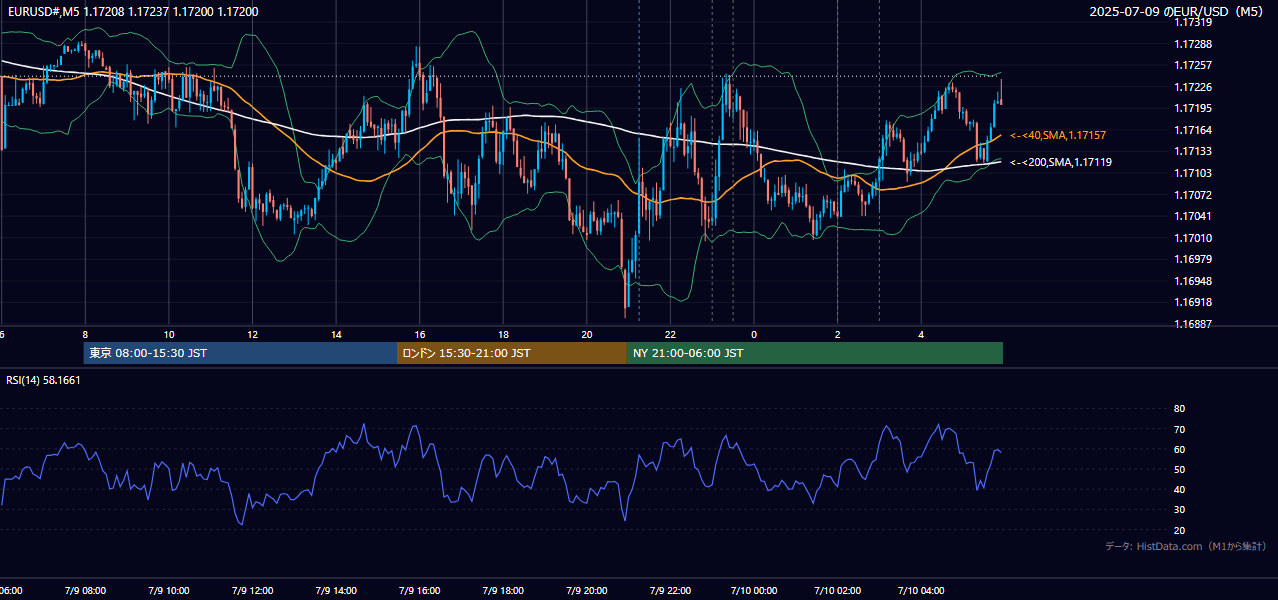Image resolution: width=1278 pixels, height=600 pixels.
Task: Click price axis value 1.17319
Action: coord(1193,22)
